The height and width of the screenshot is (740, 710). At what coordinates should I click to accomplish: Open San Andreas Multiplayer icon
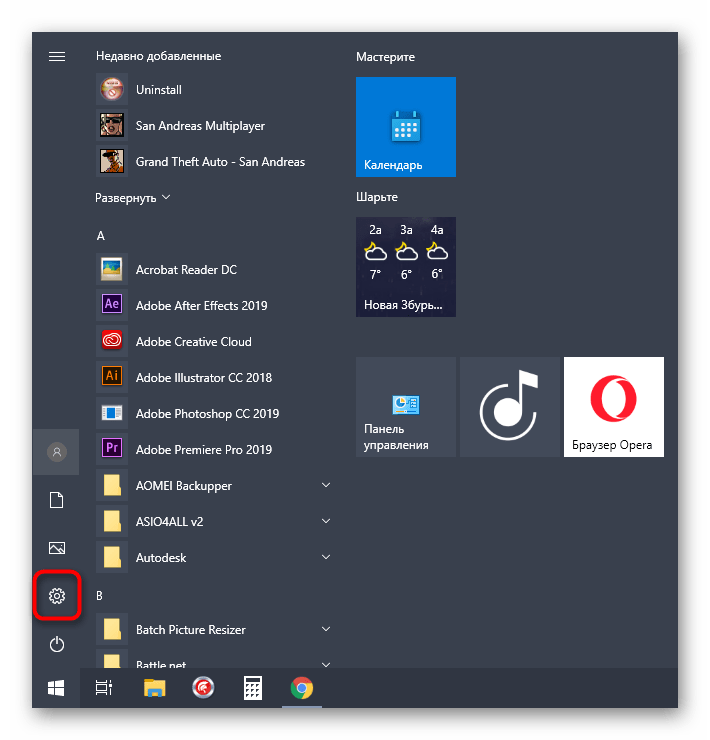click(112, 125)
